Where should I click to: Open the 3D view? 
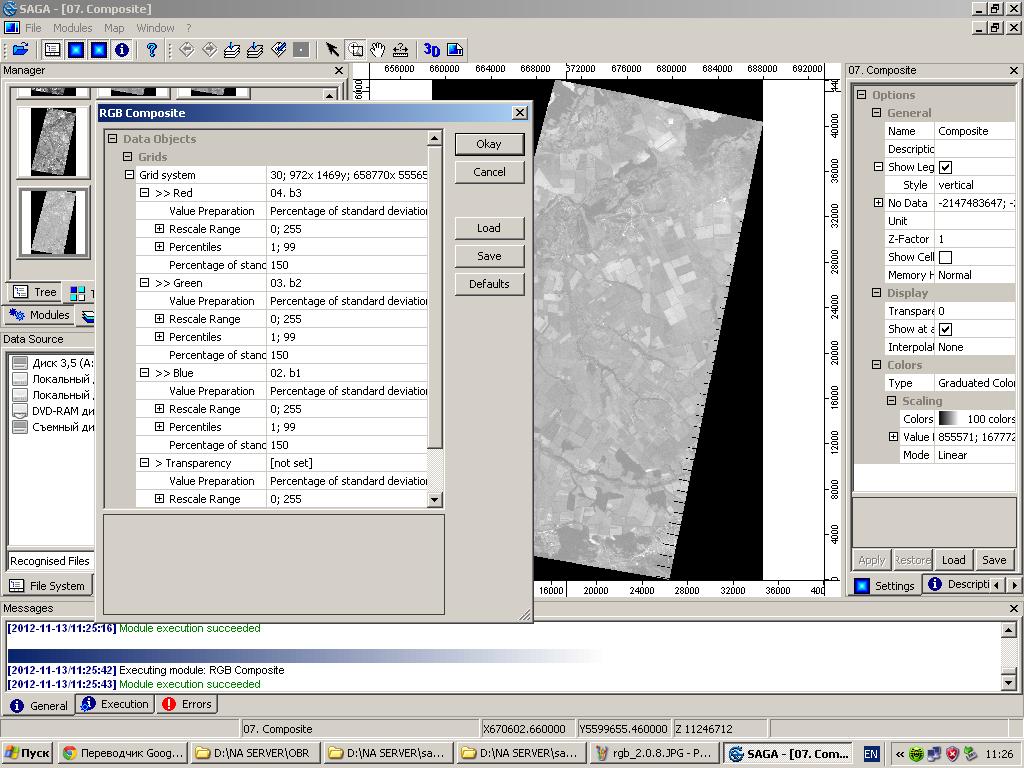[x=431, y=49]
